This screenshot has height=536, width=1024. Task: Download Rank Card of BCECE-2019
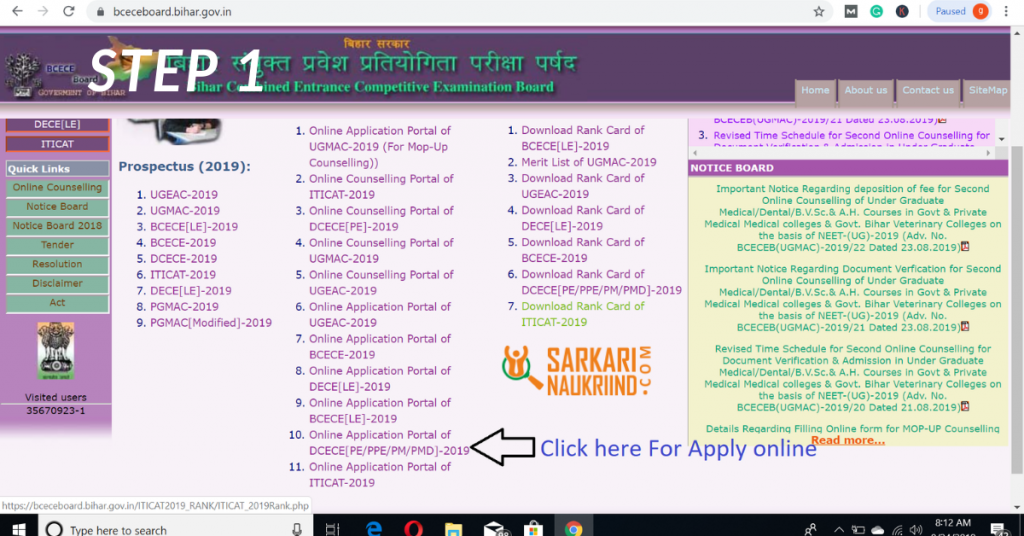pyautogui.click(x=583, y=249)
